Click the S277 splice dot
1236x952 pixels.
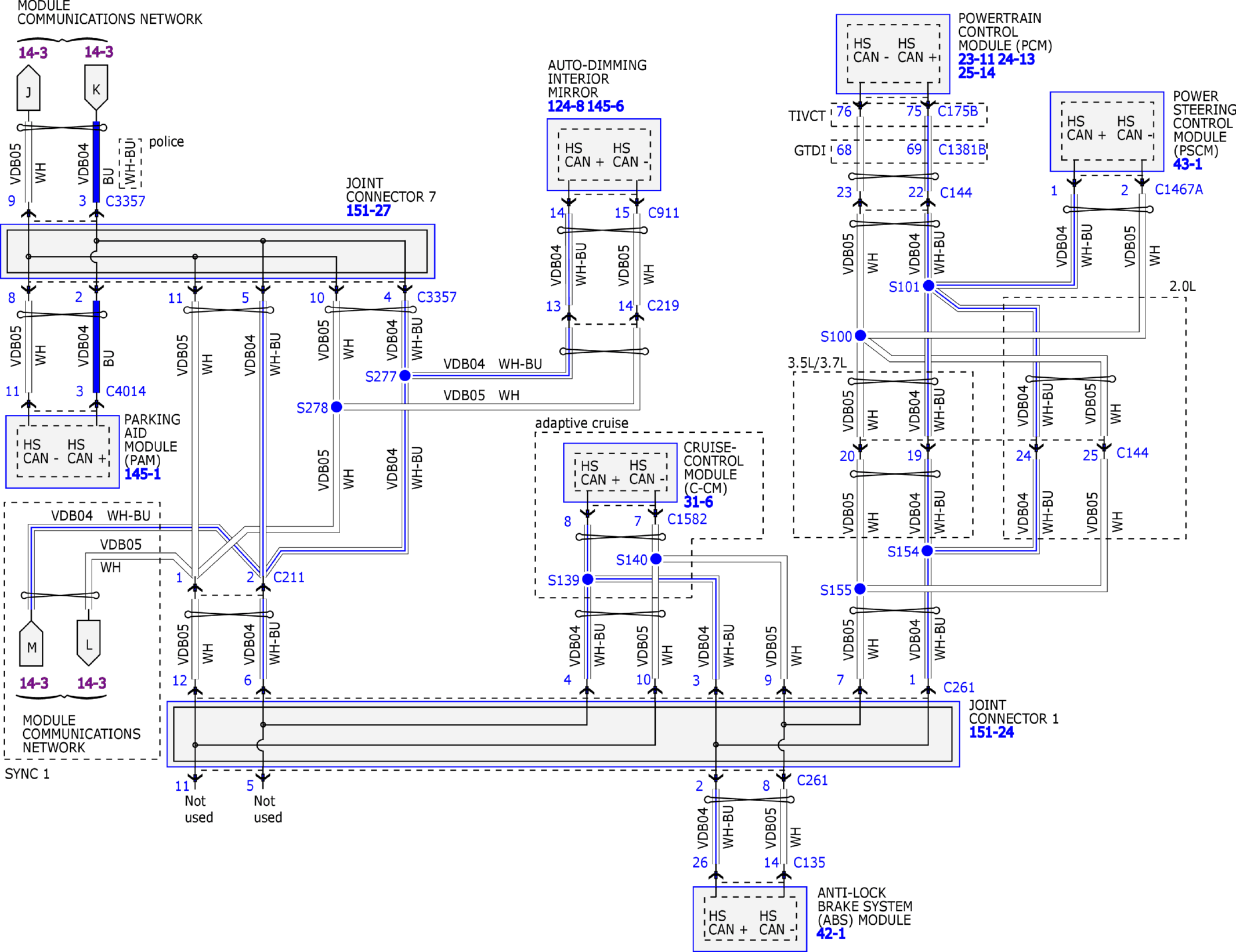pyautogui.click(x=405, y=375)
